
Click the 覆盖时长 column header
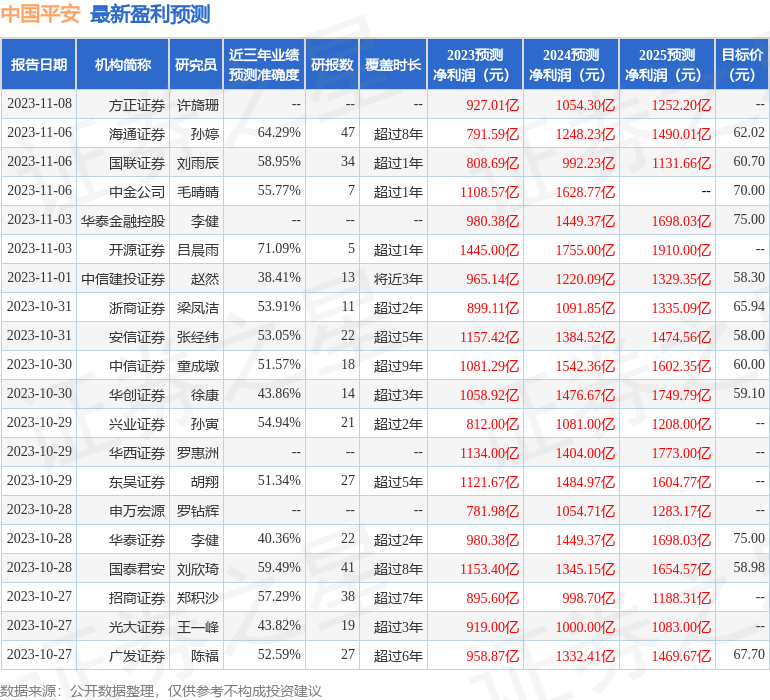point(393,64)
